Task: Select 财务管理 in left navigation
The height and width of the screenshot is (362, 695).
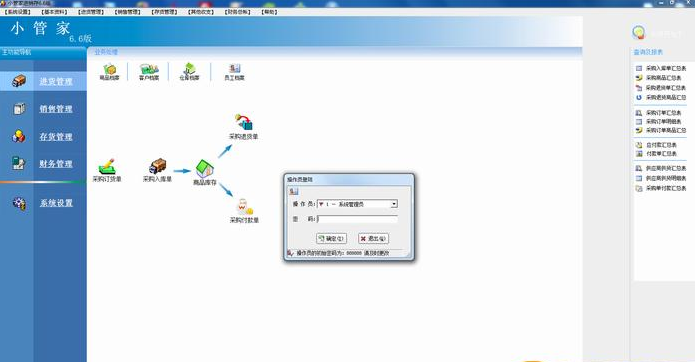Action: [x=56, y=164]
